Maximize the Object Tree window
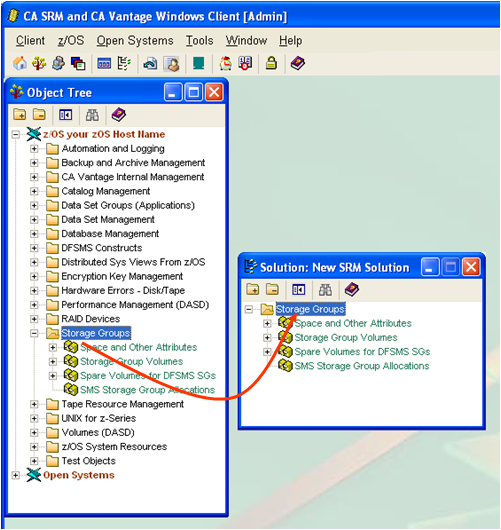 pyautogui.click(x=193, y=92)
